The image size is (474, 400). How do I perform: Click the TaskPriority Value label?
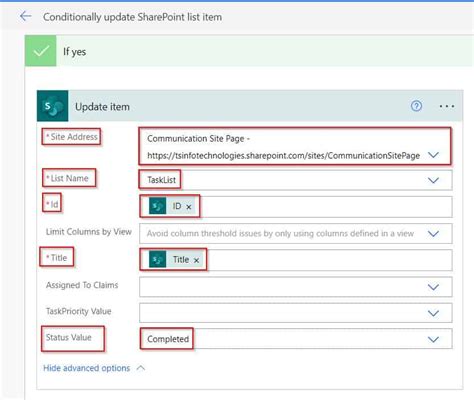tap(78, 311)
